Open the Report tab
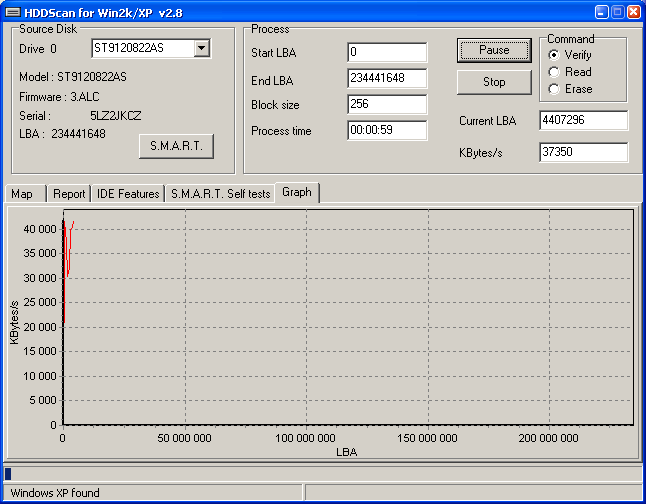The image size is (646, 504). pyautogui.click(x=69, y=194)
